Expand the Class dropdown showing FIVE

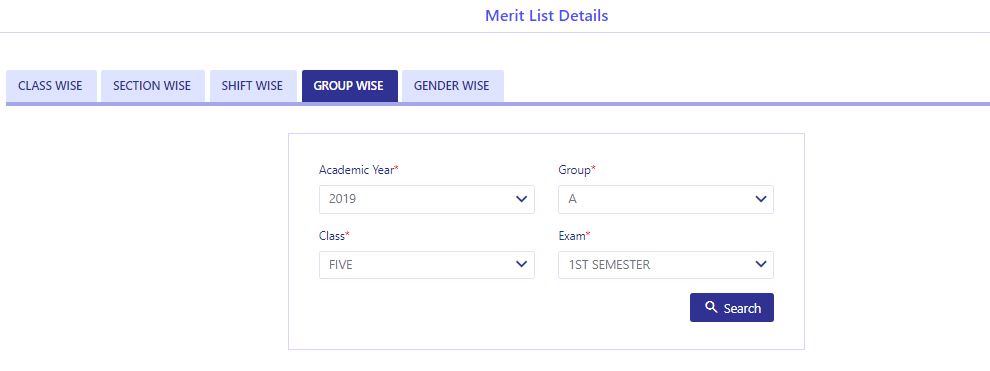pyautogui.click(x=427, y=265)
